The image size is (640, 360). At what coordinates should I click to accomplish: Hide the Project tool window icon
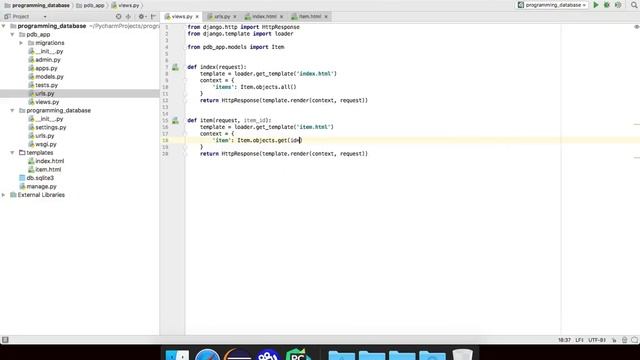153,17
